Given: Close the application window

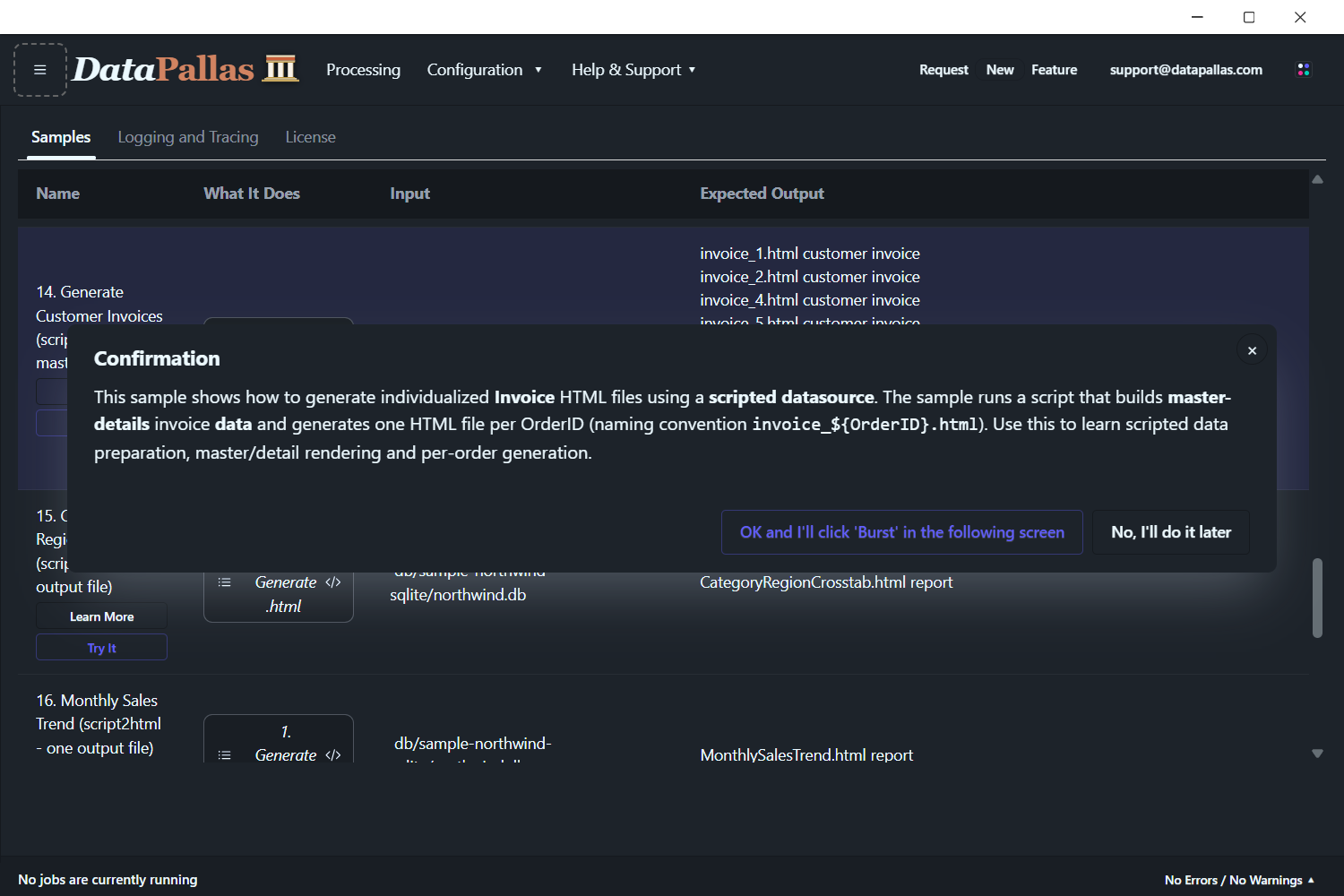Looking at the screenshot, I should 1300,17.
